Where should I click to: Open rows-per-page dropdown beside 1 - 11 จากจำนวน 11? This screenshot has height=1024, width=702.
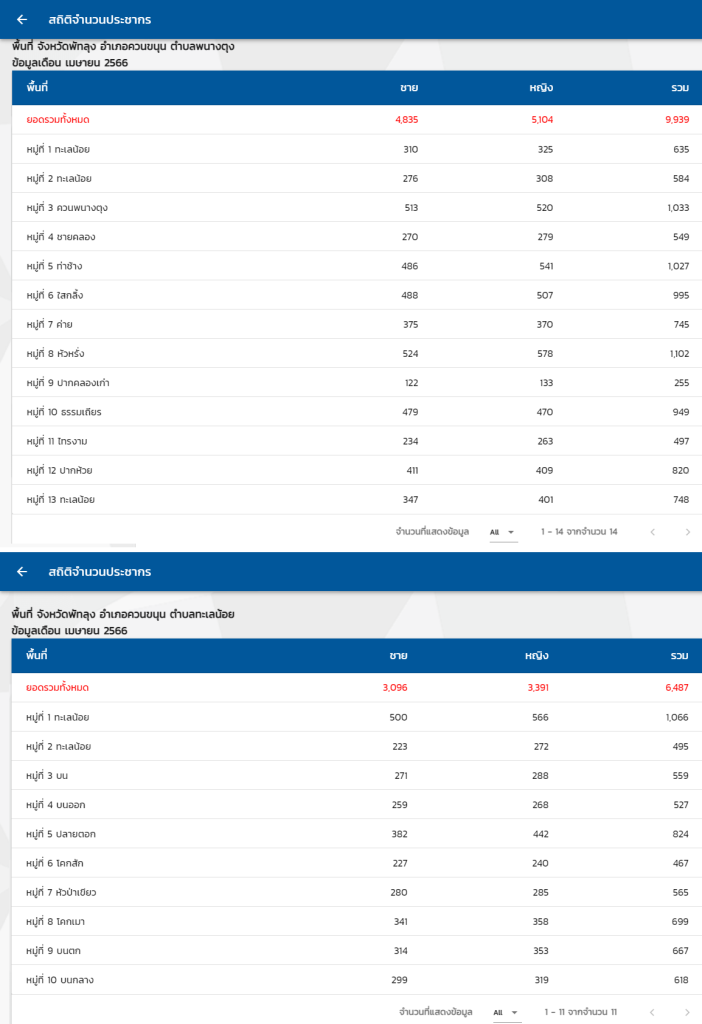505,1013
